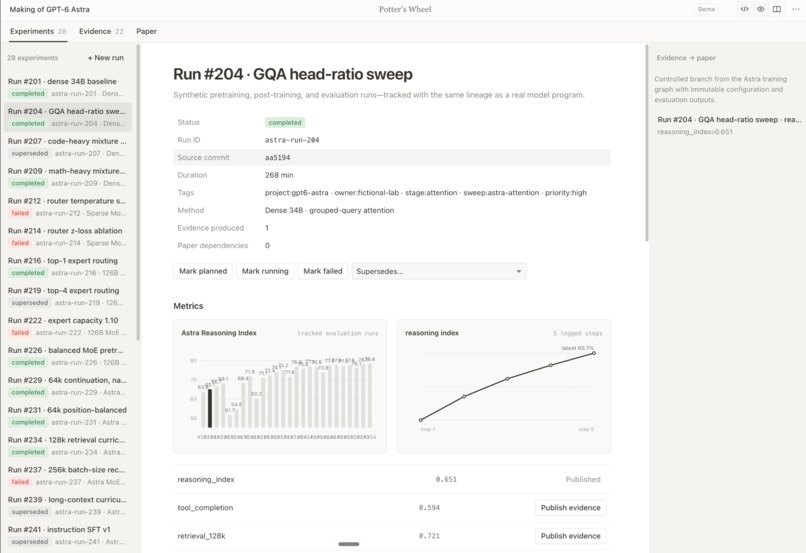The width and height of the screenshot is (806, 553).
Task: Click the Duration 268 min value
Action: pyautogui.click(x=279, y=175)
